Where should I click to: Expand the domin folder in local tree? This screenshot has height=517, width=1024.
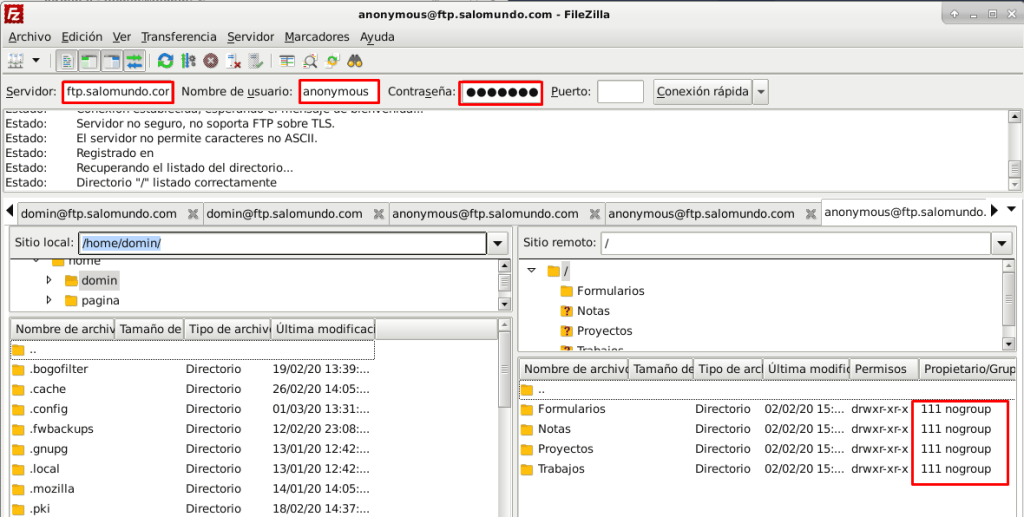click(x=49, y=280)
